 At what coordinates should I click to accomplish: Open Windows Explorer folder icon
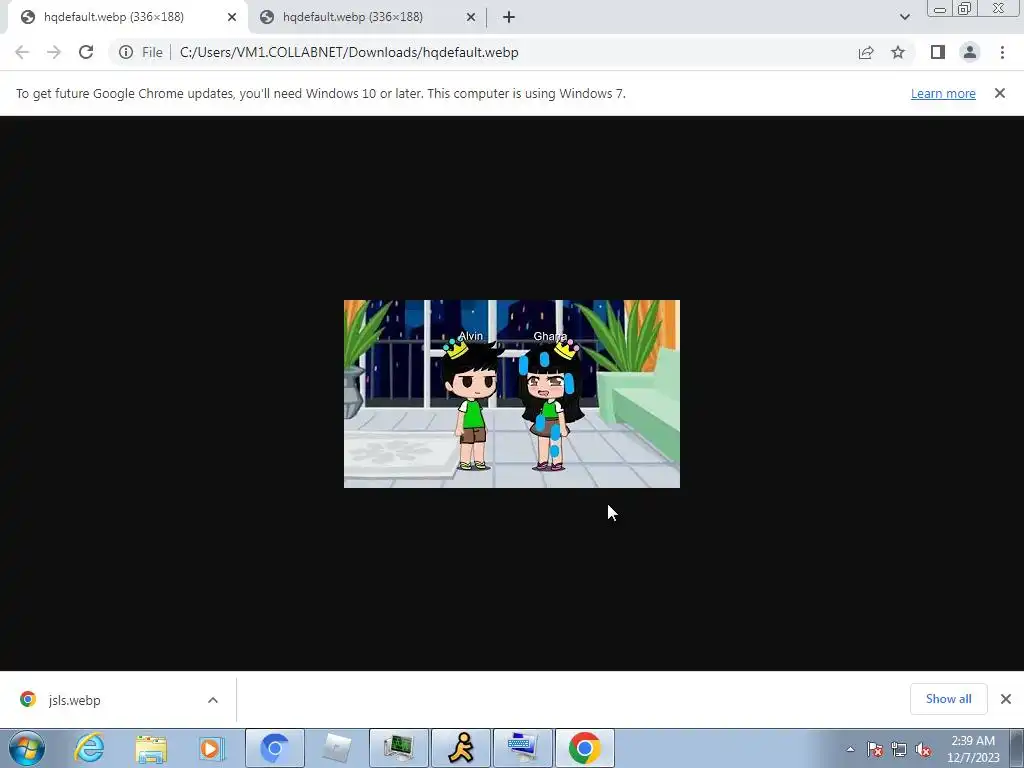click(x=152, y=748)
